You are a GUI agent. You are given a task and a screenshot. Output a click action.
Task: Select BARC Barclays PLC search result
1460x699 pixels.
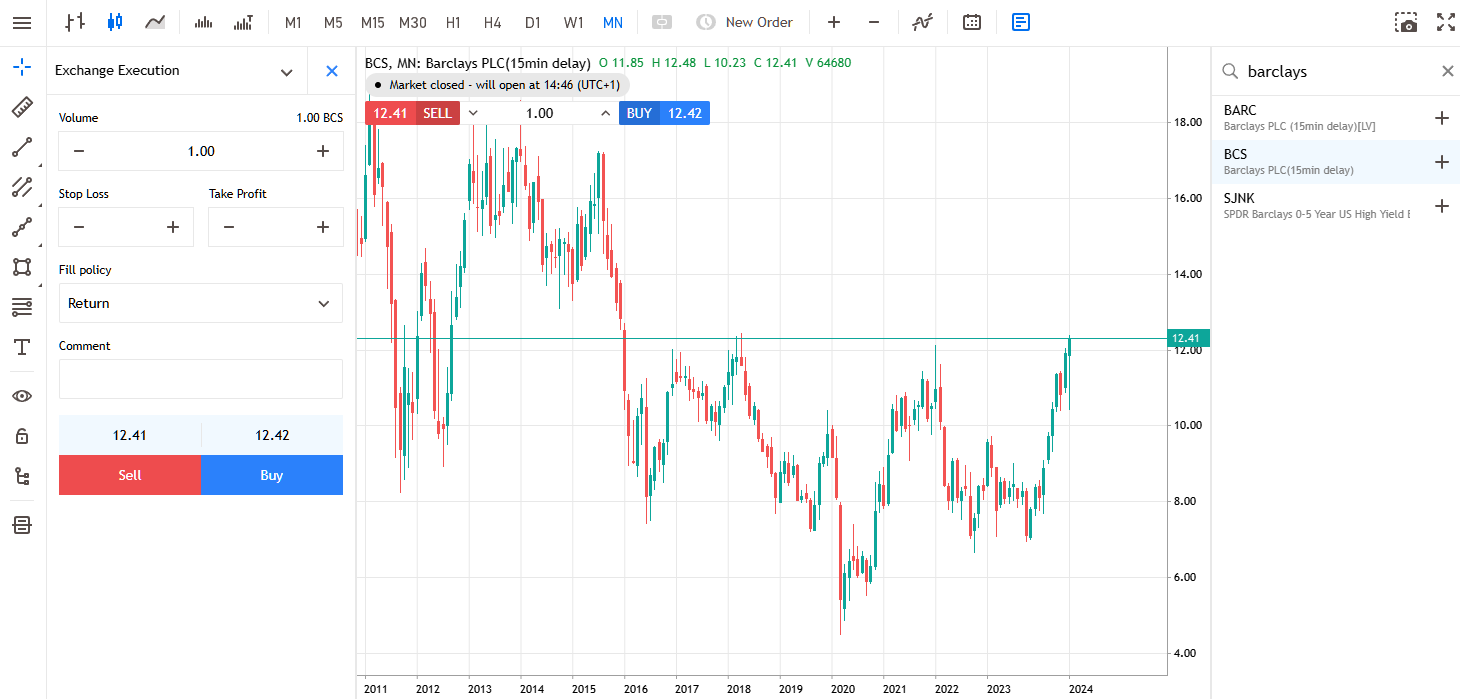[1336, 118]
